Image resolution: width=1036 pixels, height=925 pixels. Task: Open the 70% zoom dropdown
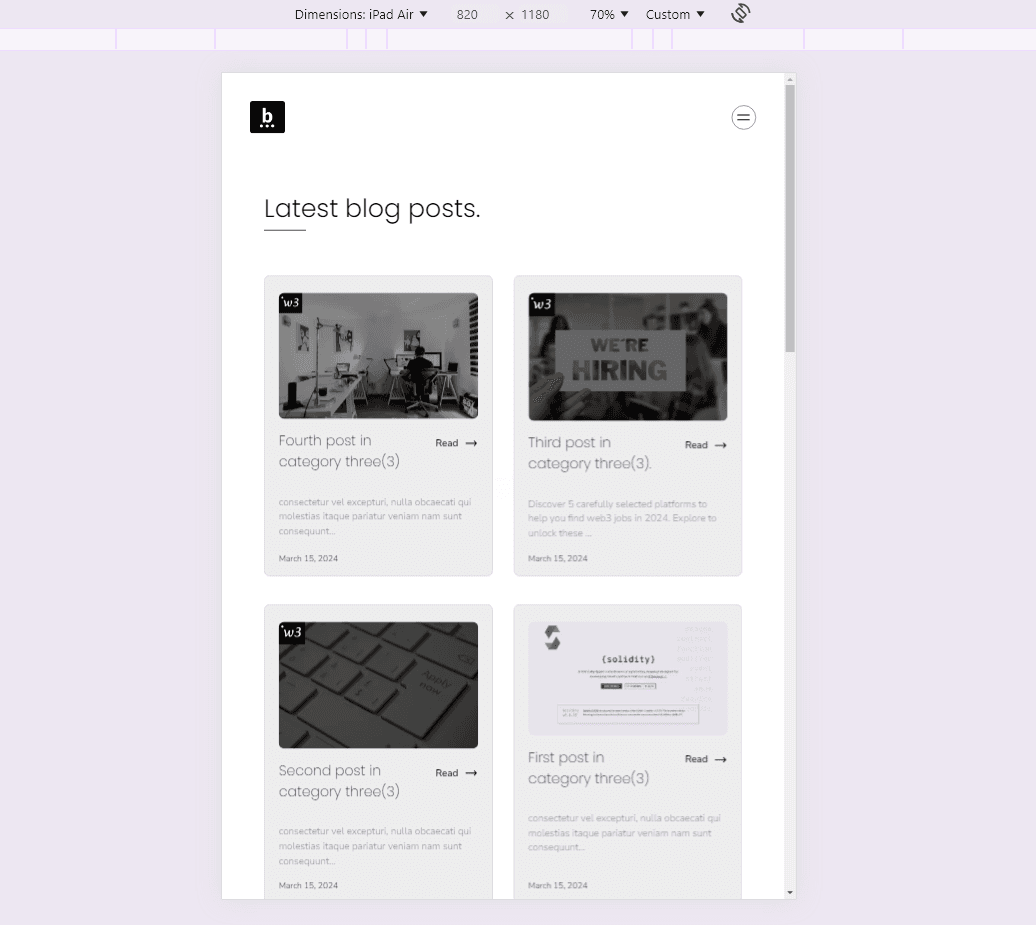tap(609, 15)
